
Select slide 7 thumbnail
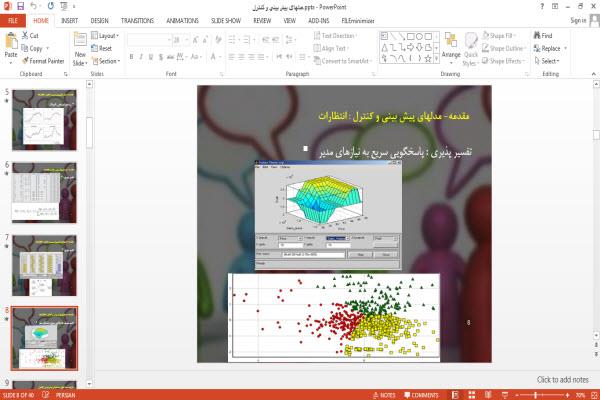pyautogui.click(x=44, y=265)
